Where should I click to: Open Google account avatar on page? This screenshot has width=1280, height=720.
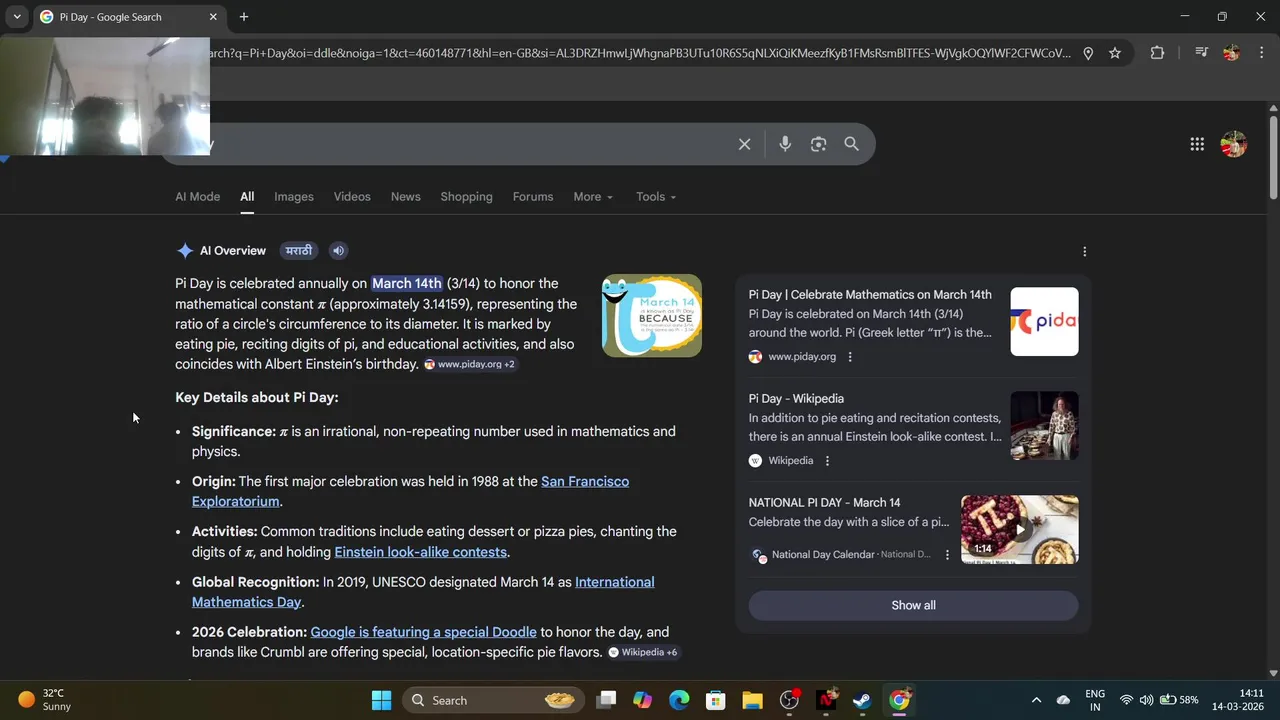tap(1234, 144)
